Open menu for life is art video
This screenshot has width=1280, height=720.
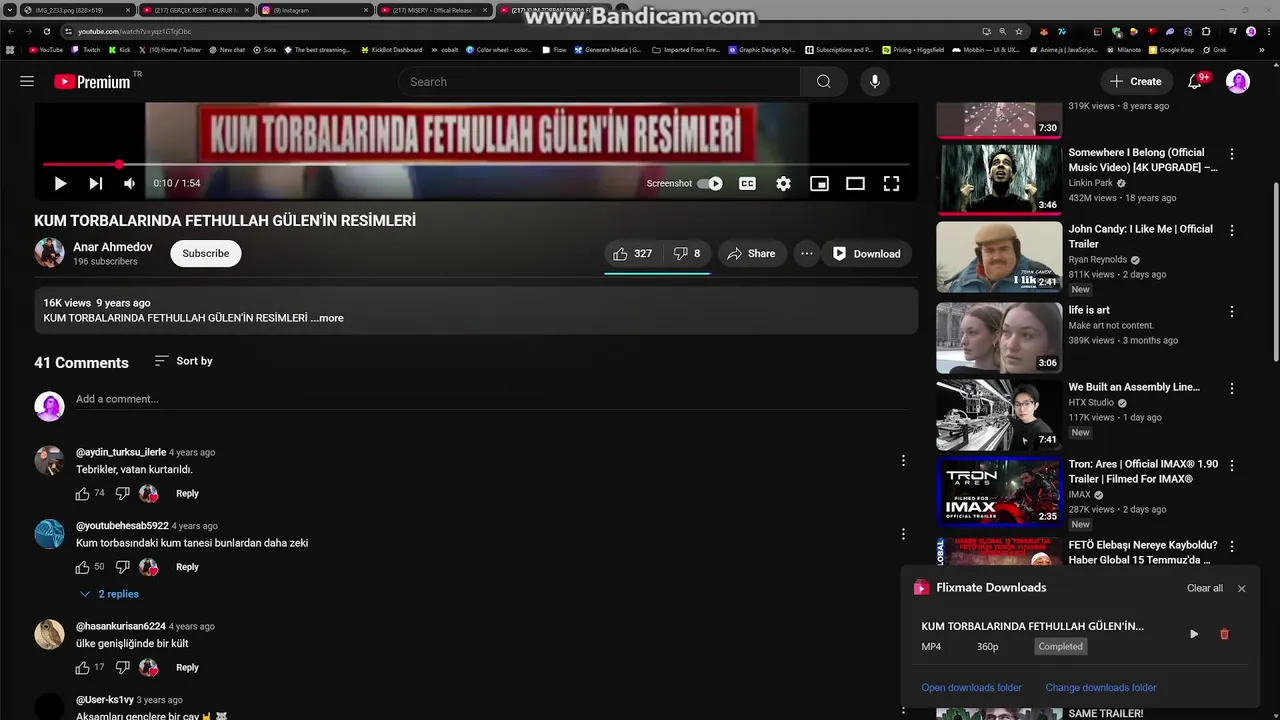[x=1232, y=311]
